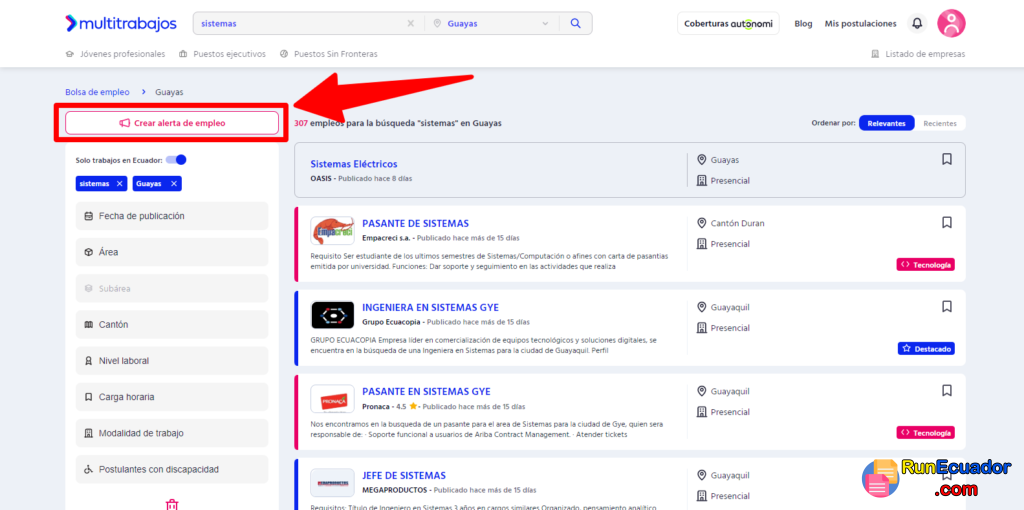Remove the sistemas filter tag
The image size is (1024, 510).
119,184
